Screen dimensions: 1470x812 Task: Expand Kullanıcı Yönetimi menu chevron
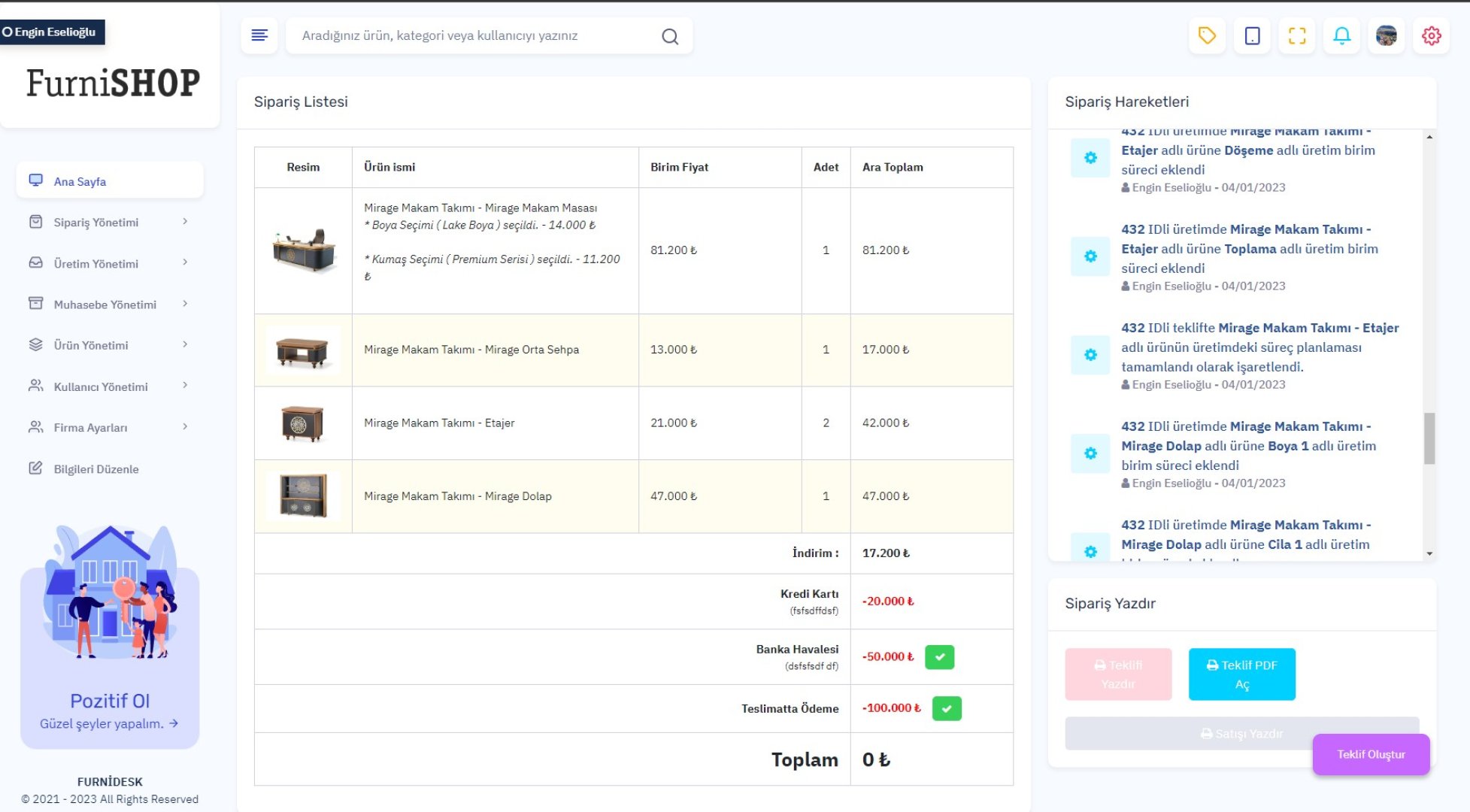(x=185, y=386)
